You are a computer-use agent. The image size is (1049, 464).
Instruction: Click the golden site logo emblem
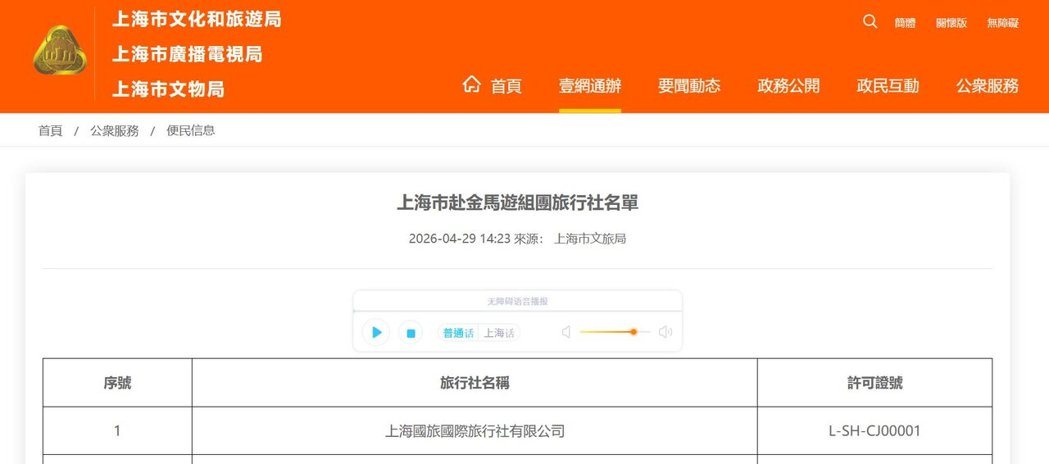click(61, 55)
